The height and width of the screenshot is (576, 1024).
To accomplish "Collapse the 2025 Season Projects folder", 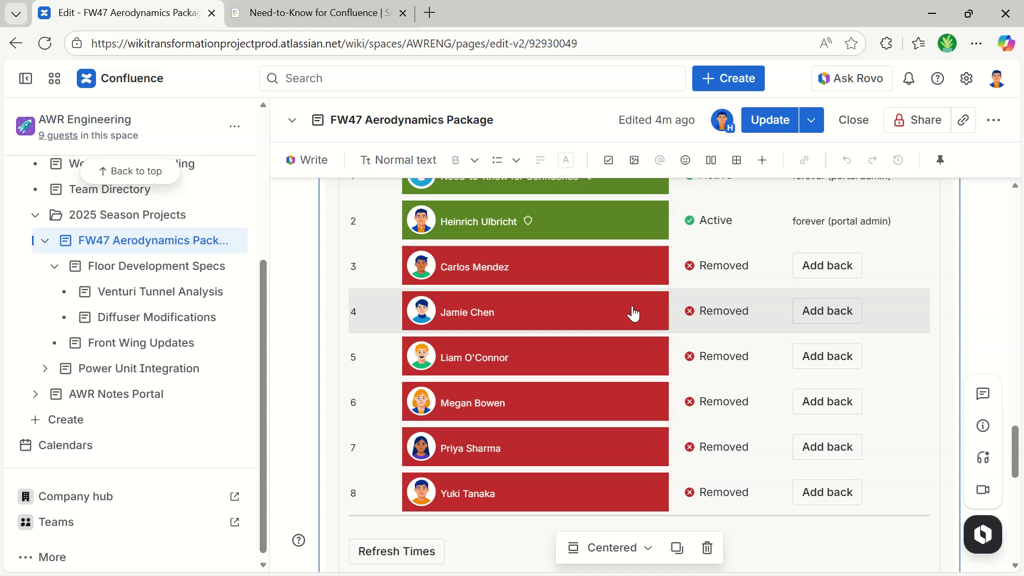I will click(35, 215).
